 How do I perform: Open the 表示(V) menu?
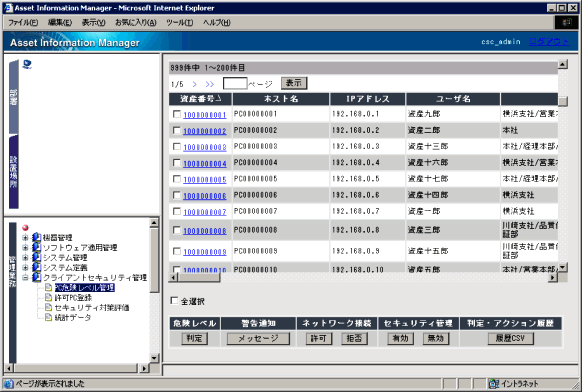coord(94,23)
